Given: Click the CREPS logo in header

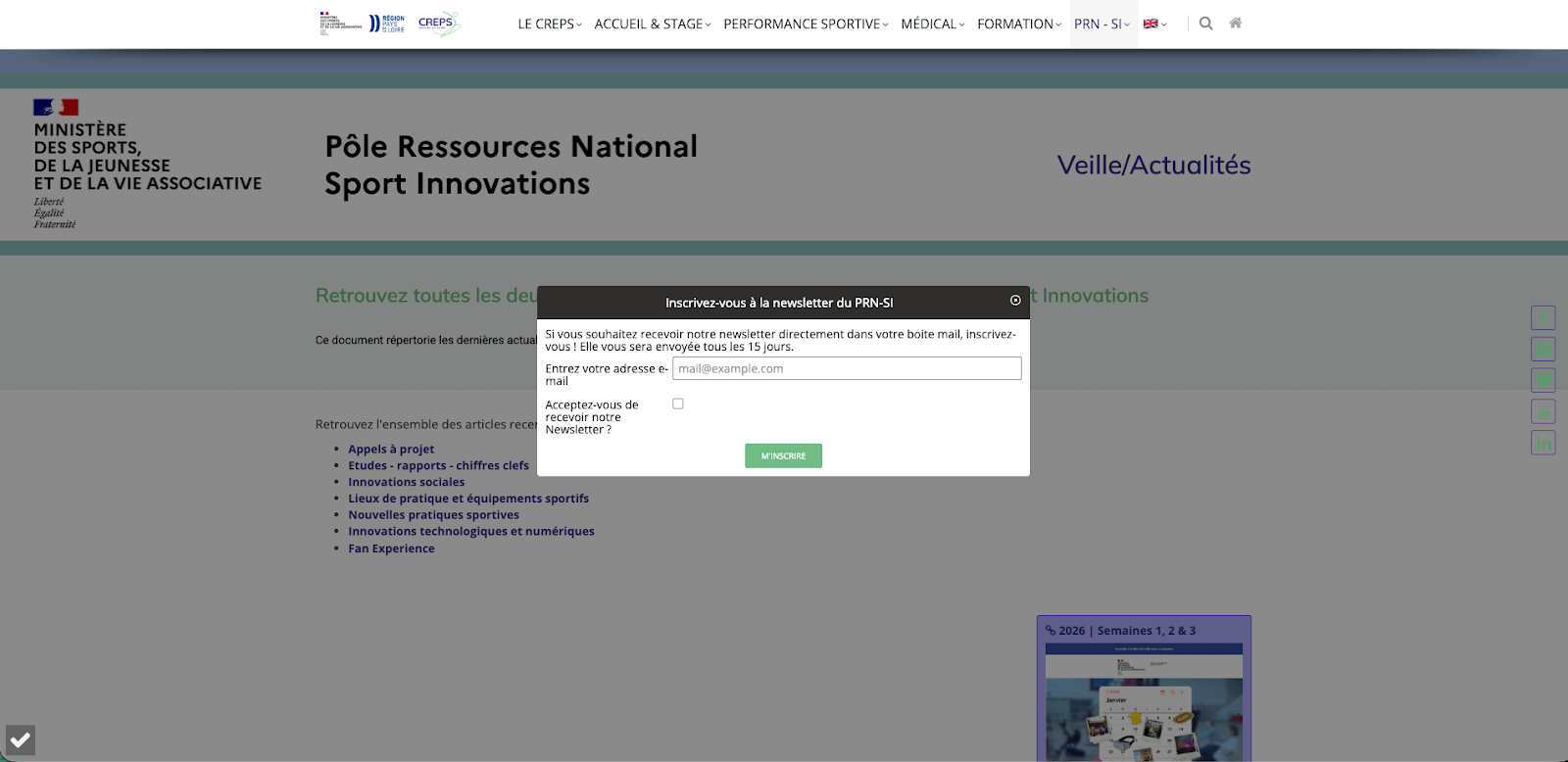Looking at the screenshot, I should [x=437, y=24].
